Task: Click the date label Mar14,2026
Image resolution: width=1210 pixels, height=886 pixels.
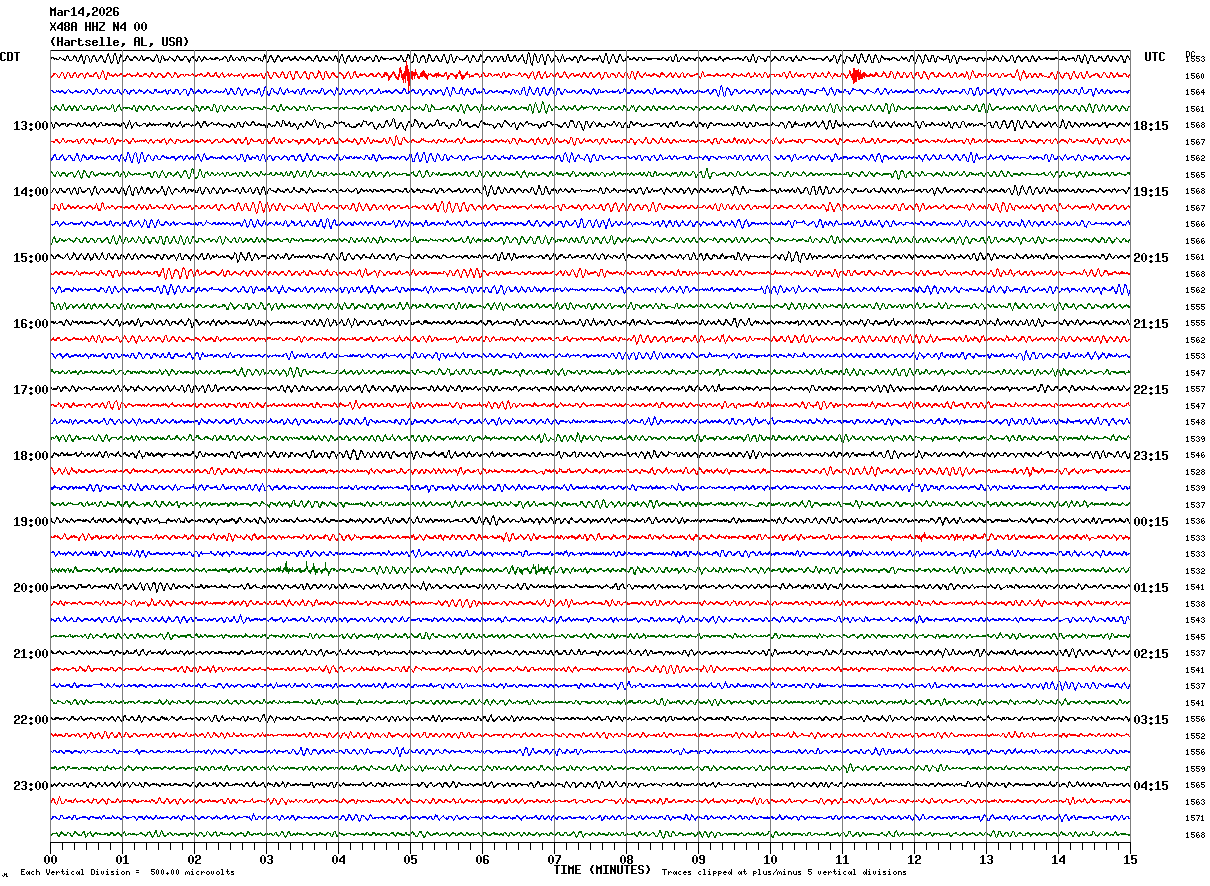Action: pyautogui.click(x=84, y=12)
